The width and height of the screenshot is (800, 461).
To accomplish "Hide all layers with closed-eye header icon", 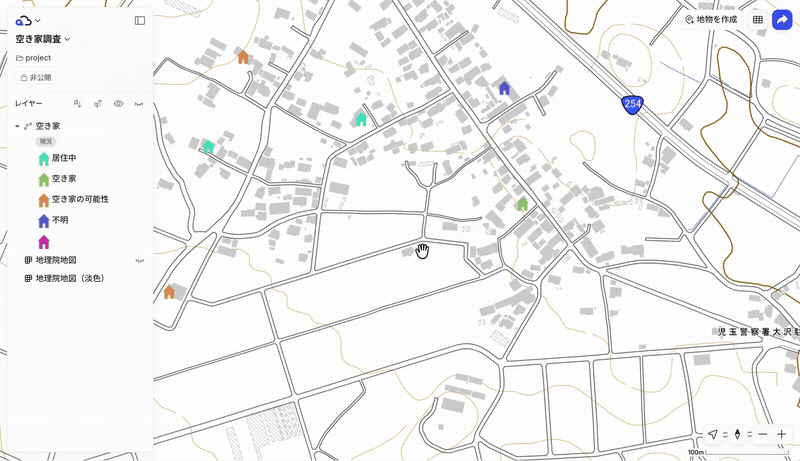I will 139,104.
